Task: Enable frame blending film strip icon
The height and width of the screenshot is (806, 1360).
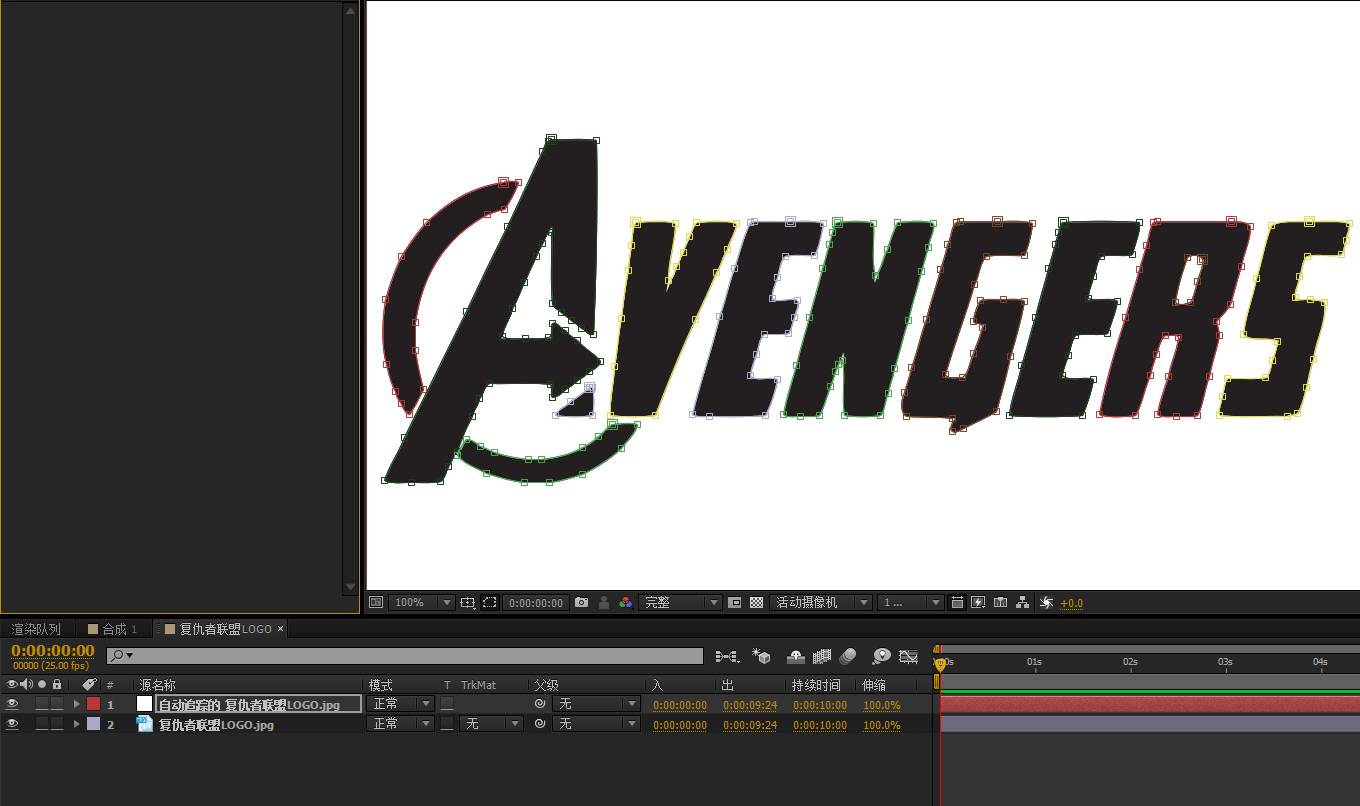Action: (x=822, y=656)
